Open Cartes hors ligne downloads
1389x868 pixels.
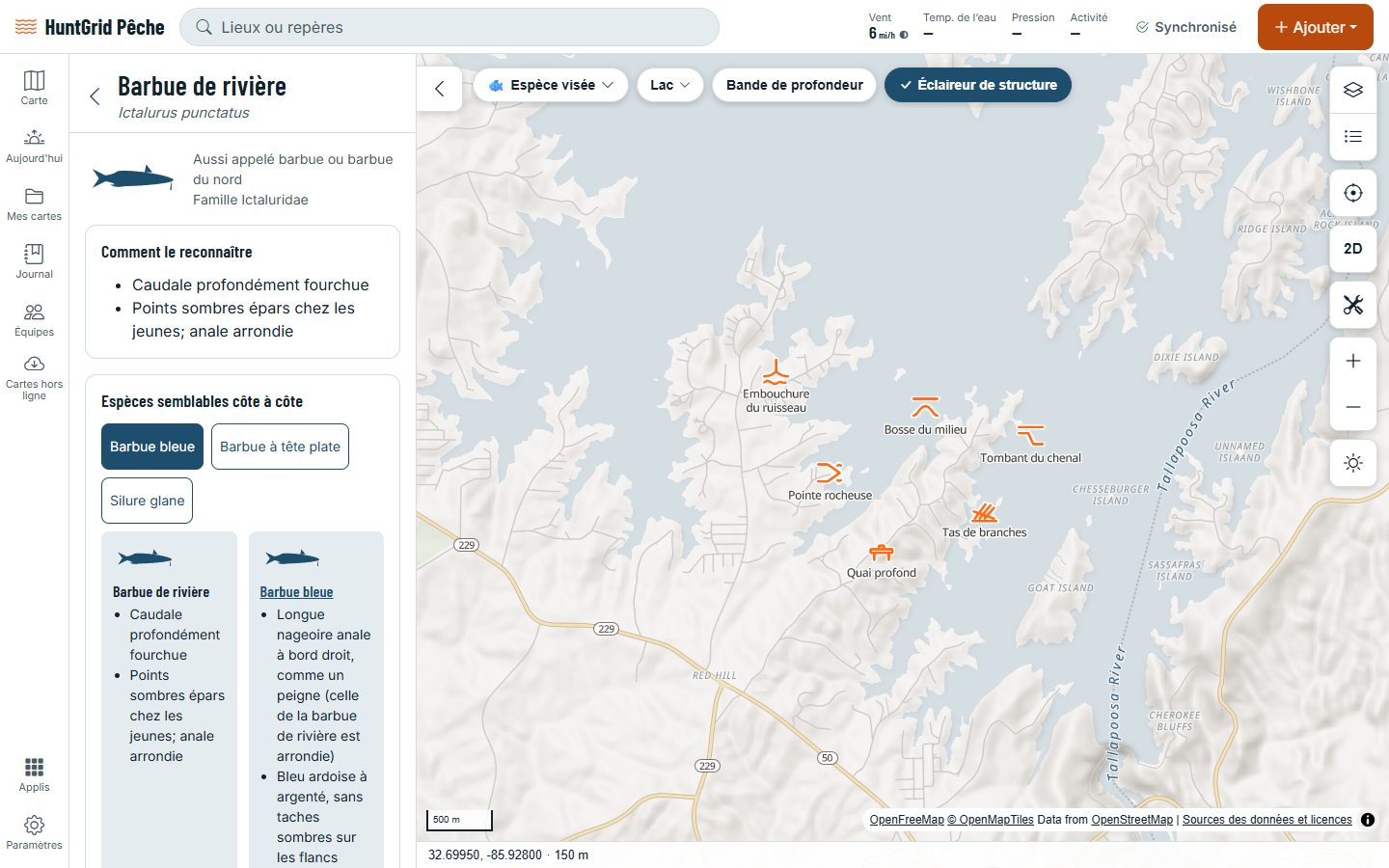34,377
